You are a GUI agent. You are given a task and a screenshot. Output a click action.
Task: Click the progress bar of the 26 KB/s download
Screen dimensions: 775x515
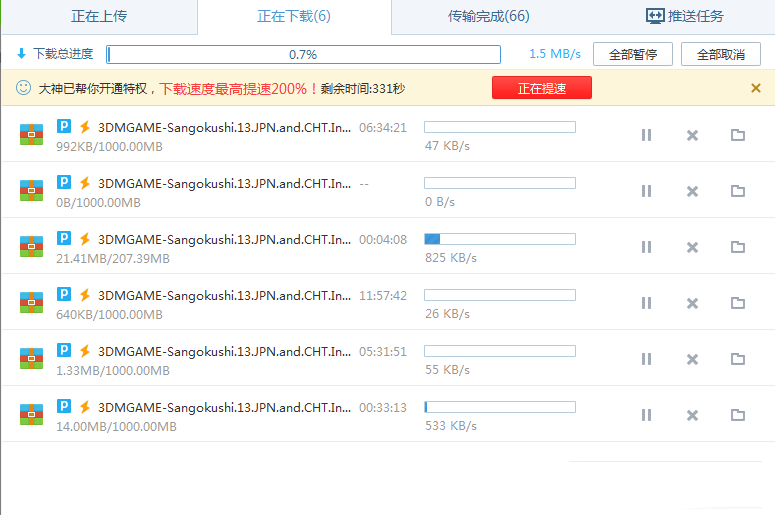click(x=500, y=295)
